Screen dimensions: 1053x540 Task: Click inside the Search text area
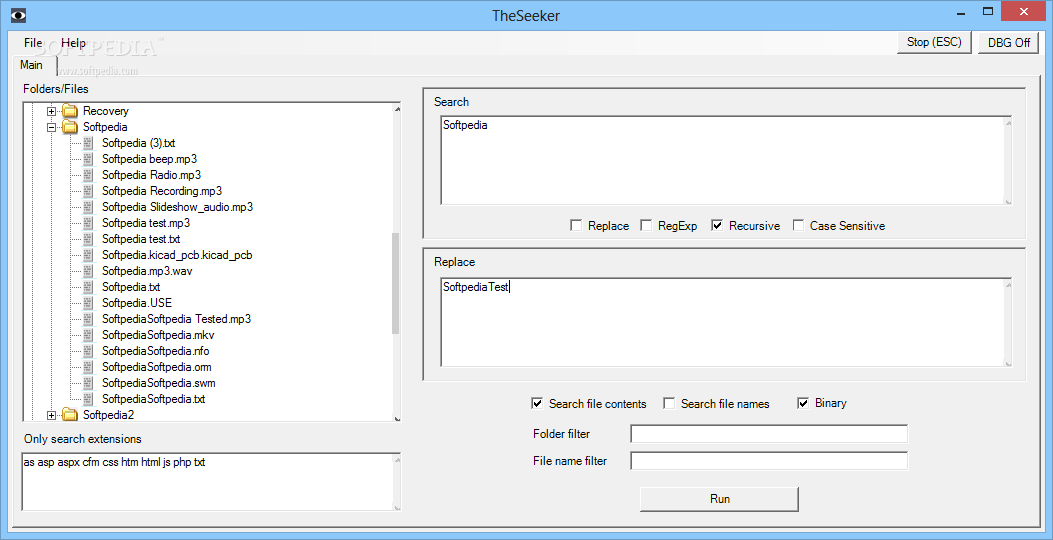tap(726, 161)
